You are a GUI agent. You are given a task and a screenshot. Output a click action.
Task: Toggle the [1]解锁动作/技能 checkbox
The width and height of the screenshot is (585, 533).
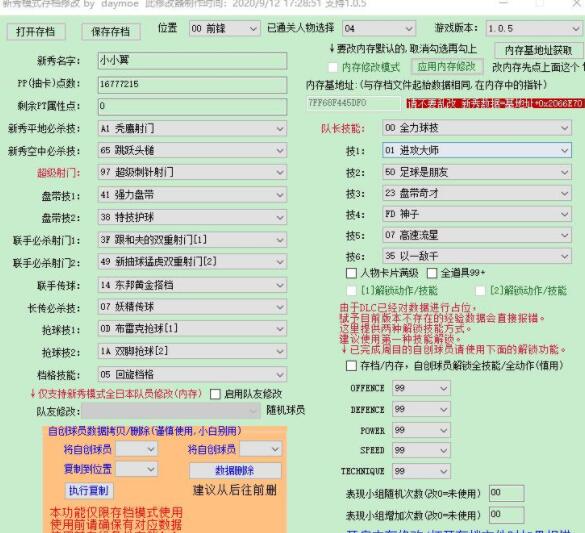coord(351,291)
